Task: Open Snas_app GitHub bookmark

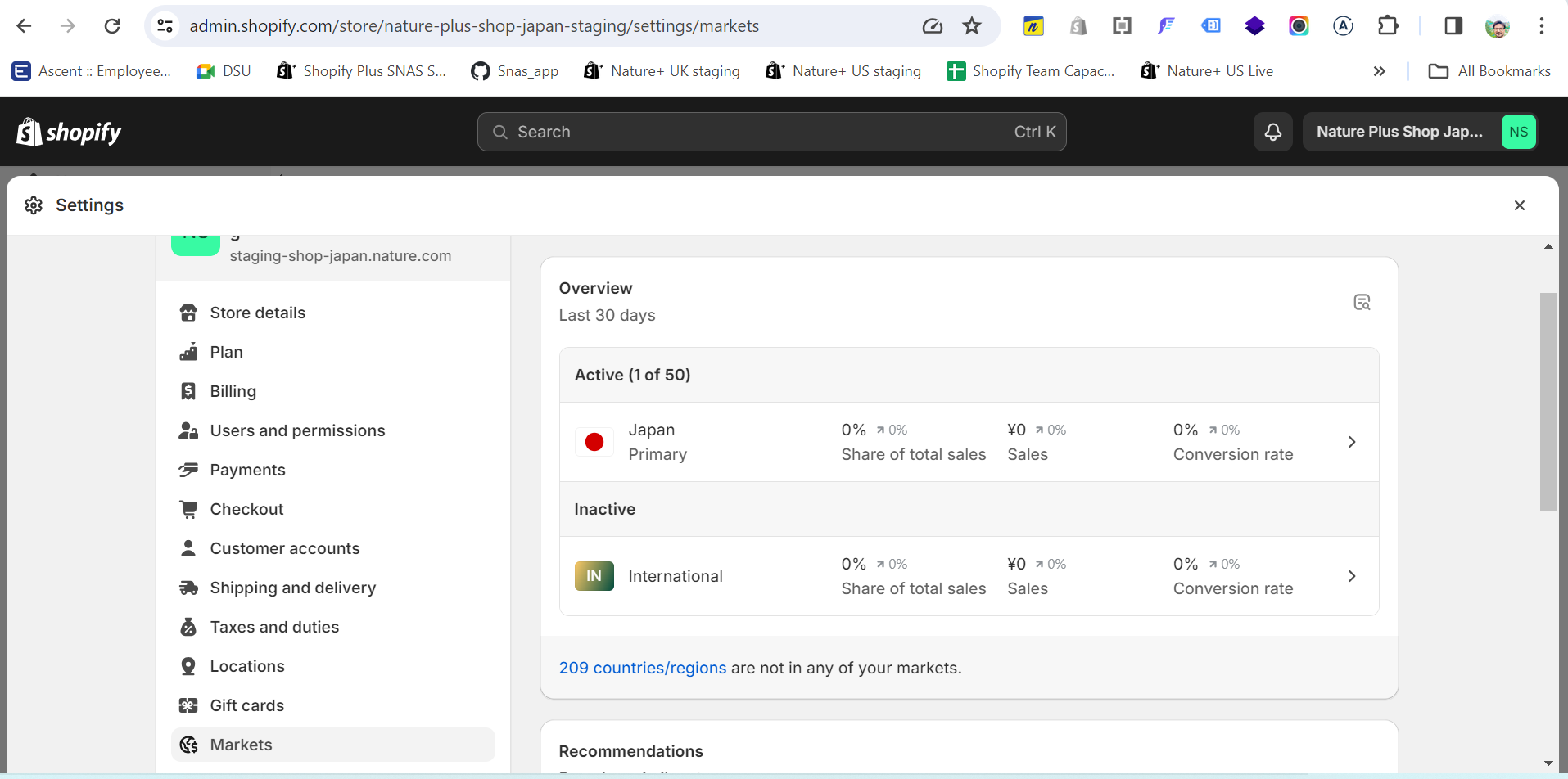Action: [515, 71]
